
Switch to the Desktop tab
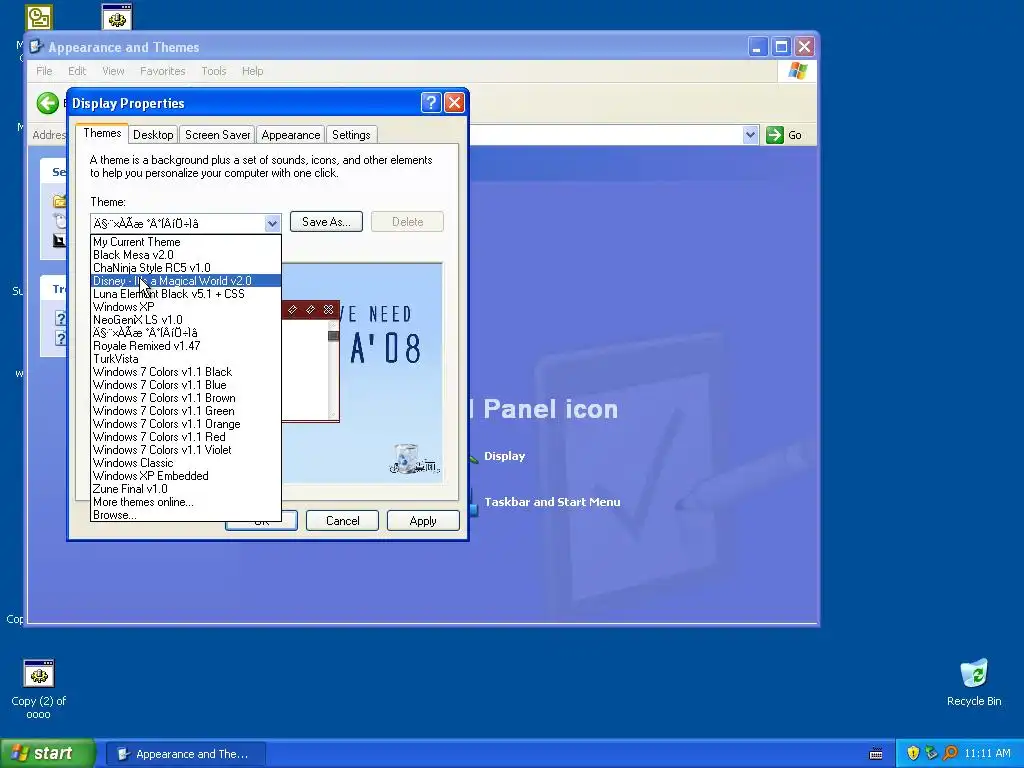(153, 135)
